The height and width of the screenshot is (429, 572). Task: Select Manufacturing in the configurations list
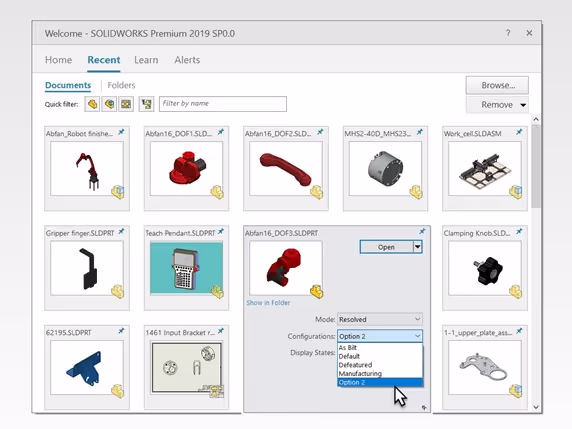point(360,374)
